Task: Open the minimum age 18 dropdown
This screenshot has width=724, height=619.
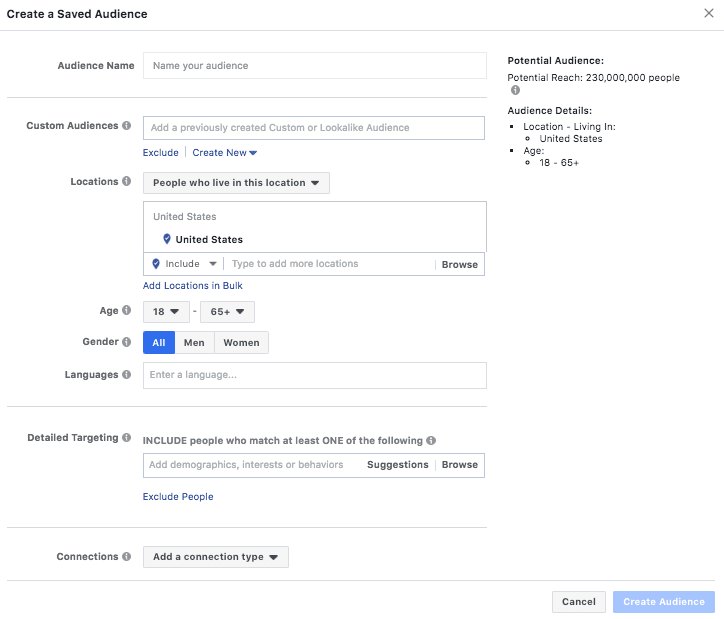Action: [166, 312]
